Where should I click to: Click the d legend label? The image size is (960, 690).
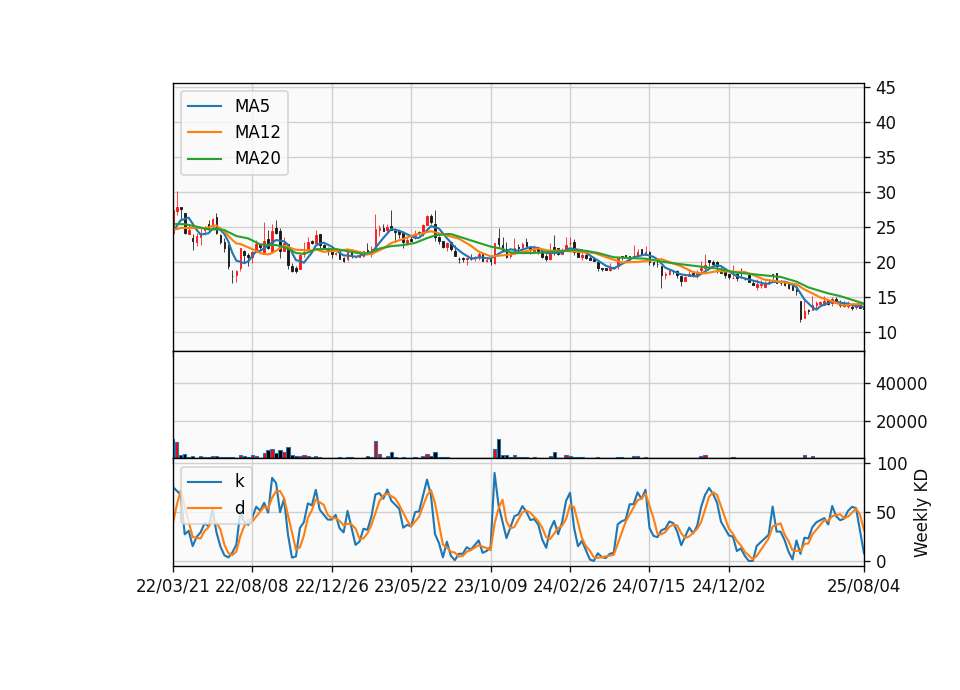tap(239, 508)
